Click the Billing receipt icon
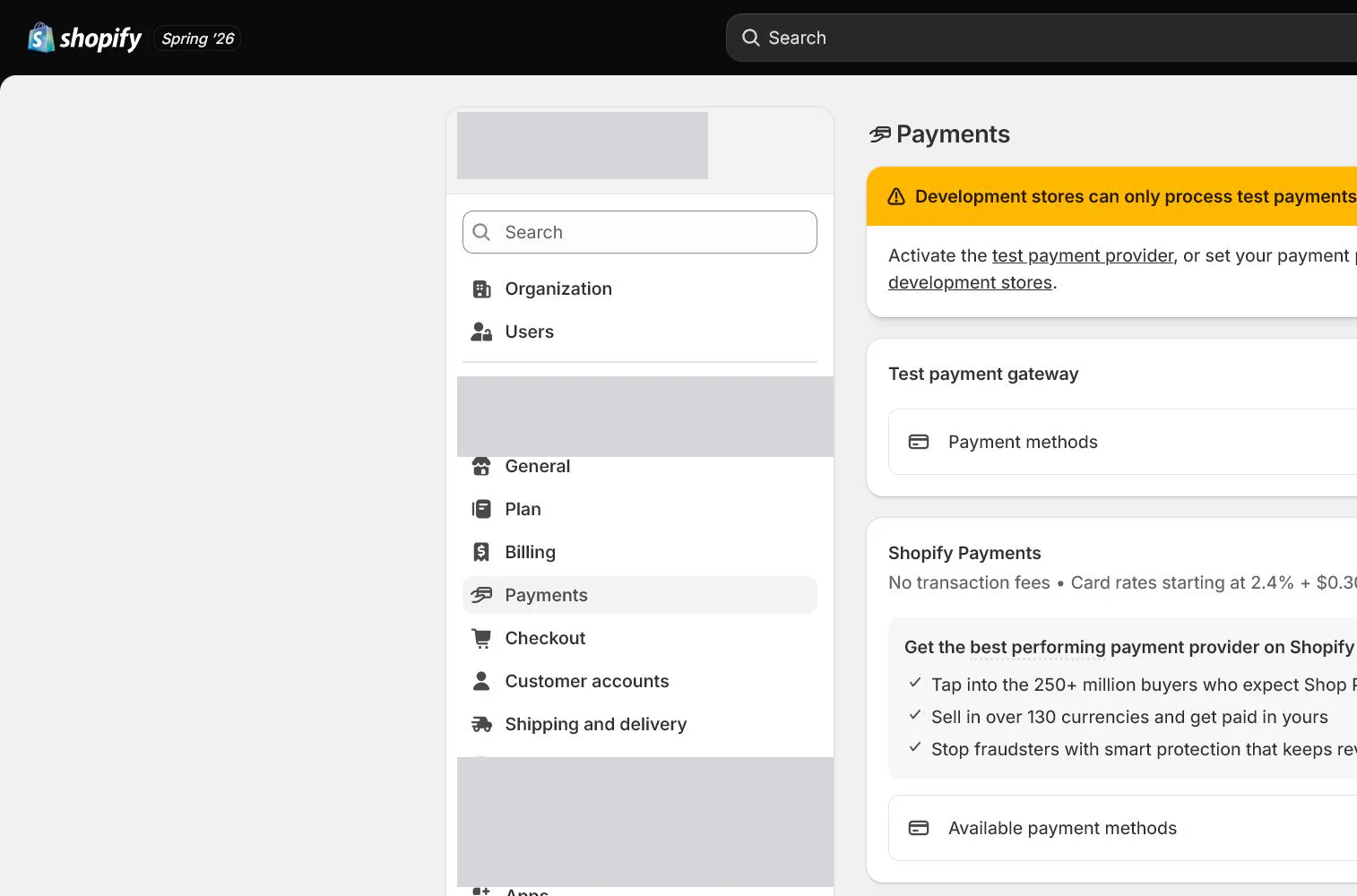Image resolution: width=1357 pixels, height=896 pixels. point(481,552)
